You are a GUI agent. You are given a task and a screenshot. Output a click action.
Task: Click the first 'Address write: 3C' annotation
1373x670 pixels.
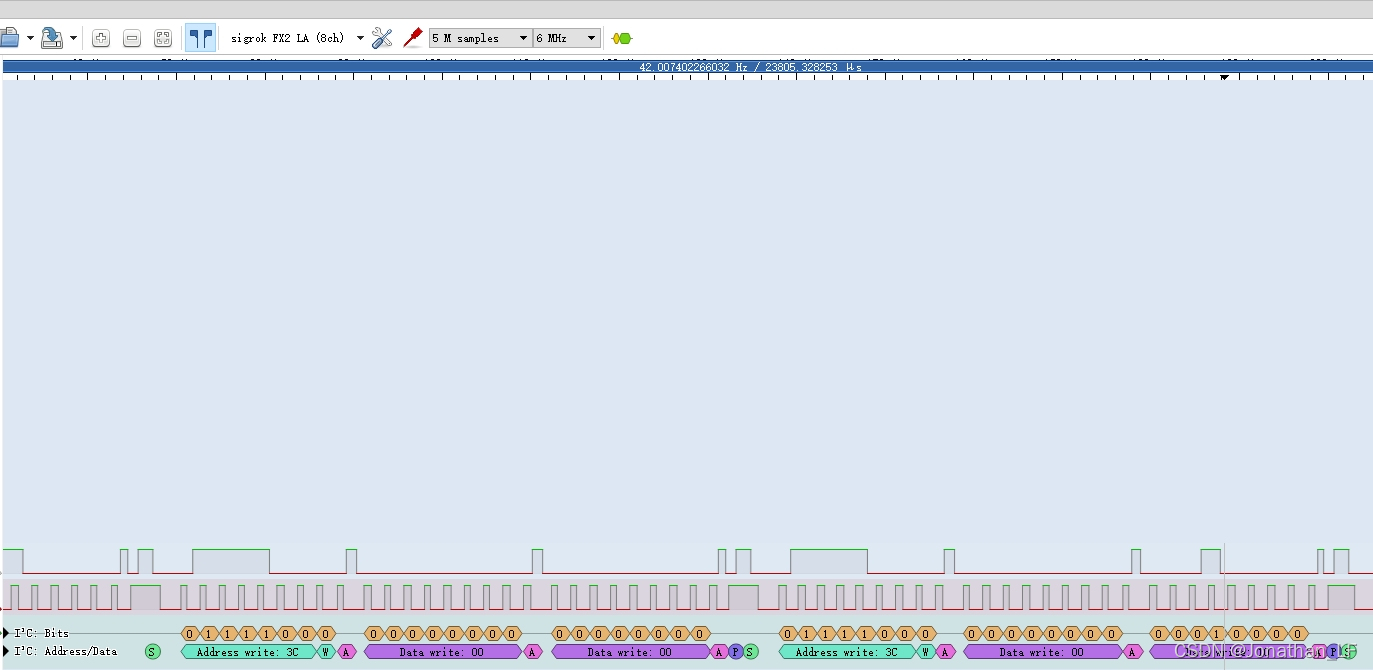[247, 652]
